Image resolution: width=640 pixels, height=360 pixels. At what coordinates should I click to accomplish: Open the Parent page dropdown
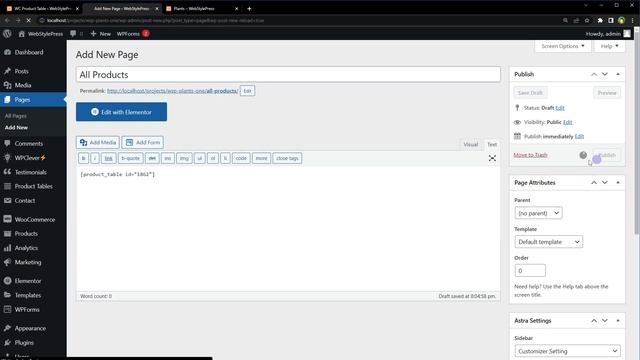538,213
